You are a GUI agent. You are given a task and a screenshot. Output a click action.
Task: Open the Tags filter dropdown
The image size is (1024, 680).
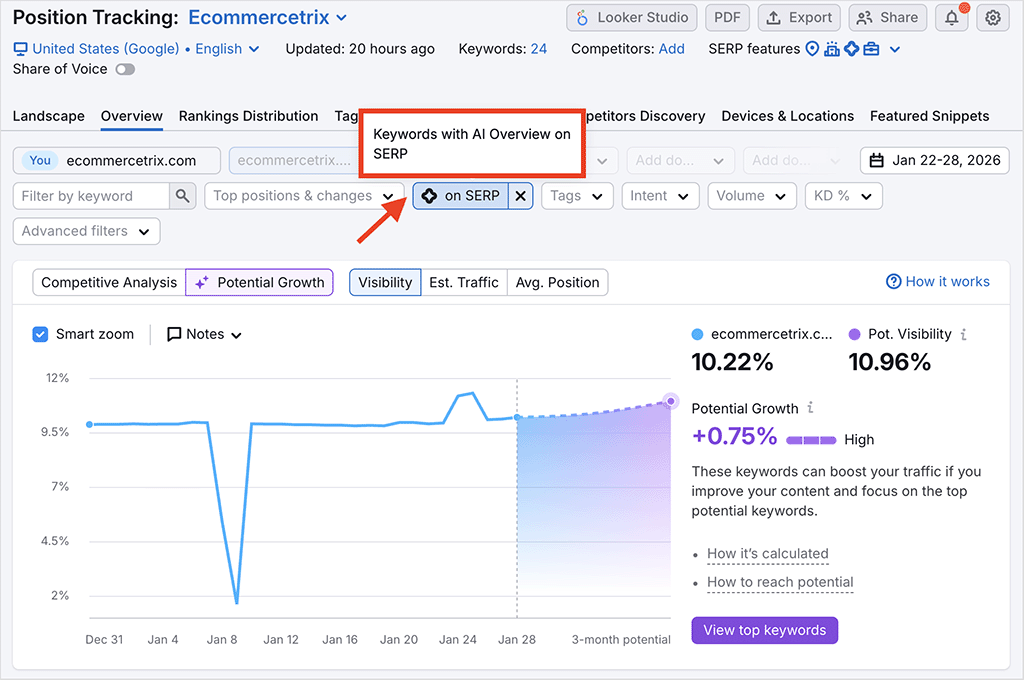576,195
